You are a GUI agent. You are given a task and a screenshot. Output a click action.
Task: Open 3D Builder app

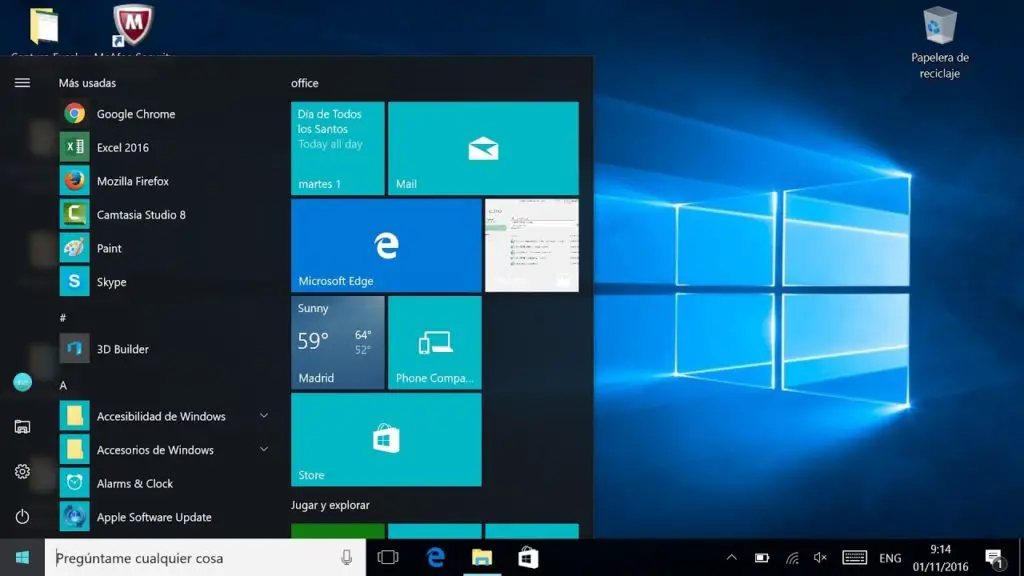122,349
